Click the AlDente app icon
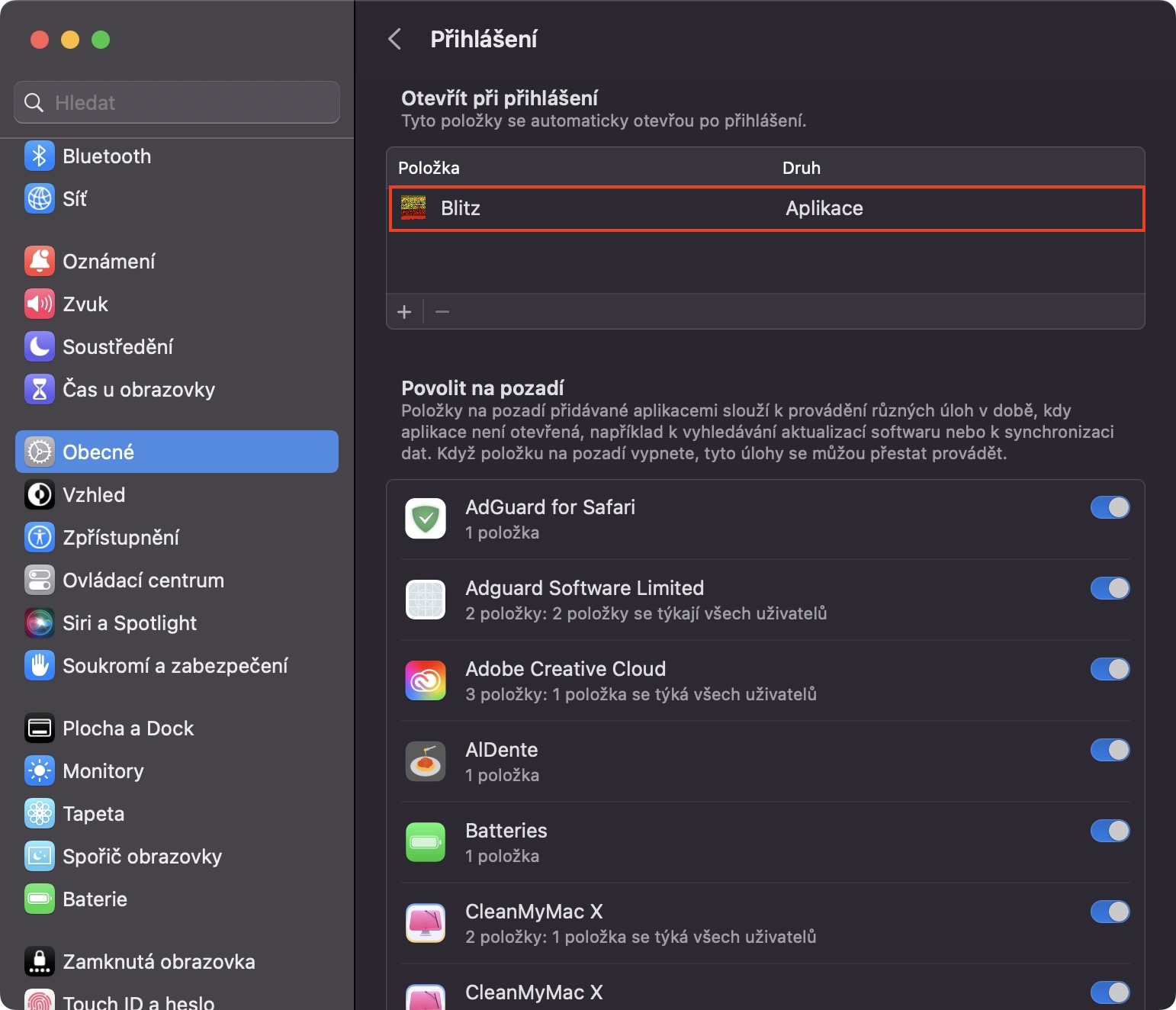The height and width of the screenshot is (1010, 1176). pyautogui.click(x=426, y=761)
